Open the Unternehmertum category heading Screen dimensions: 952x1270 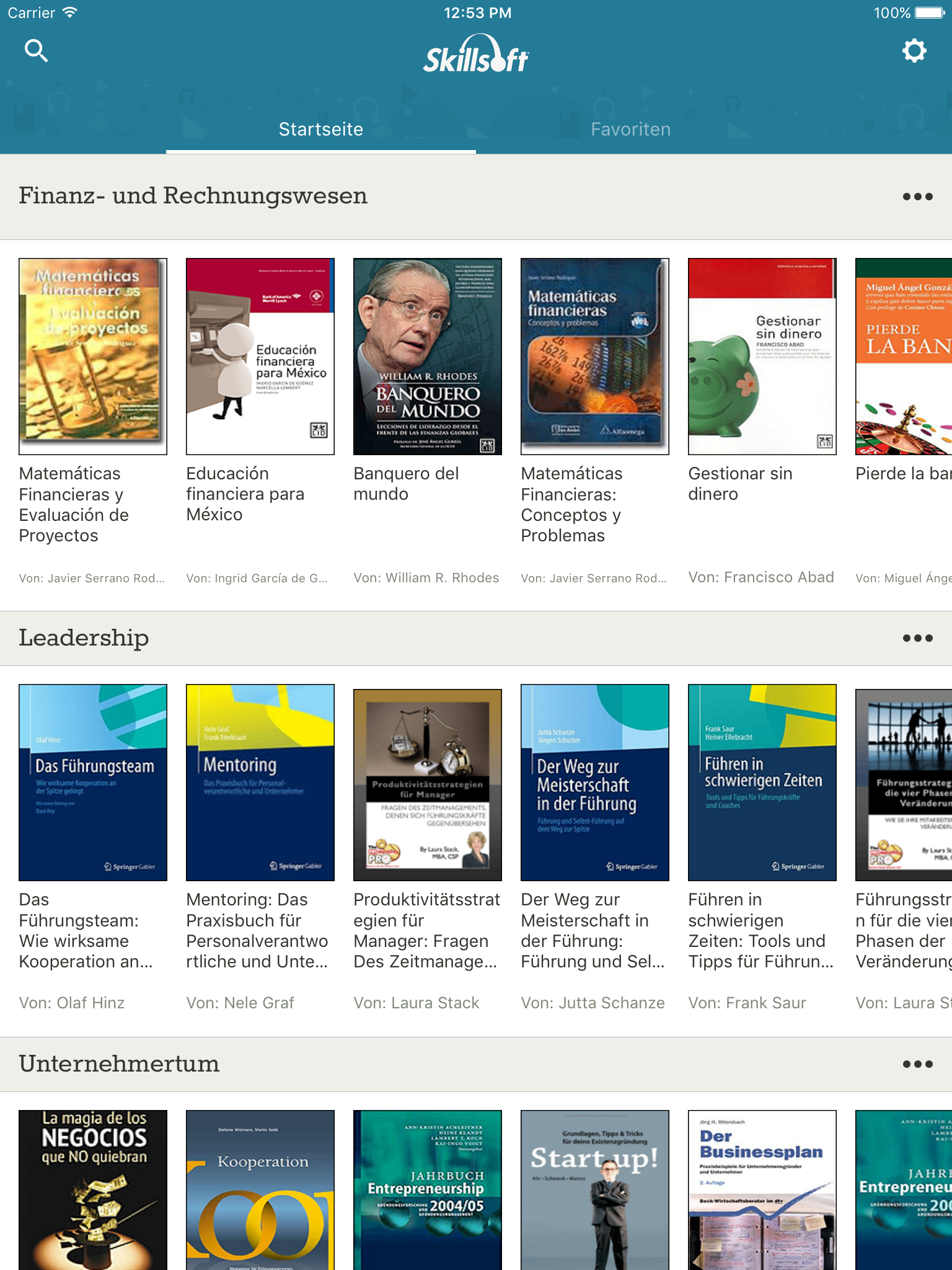pyautogui.click(x=119, y=1064)
